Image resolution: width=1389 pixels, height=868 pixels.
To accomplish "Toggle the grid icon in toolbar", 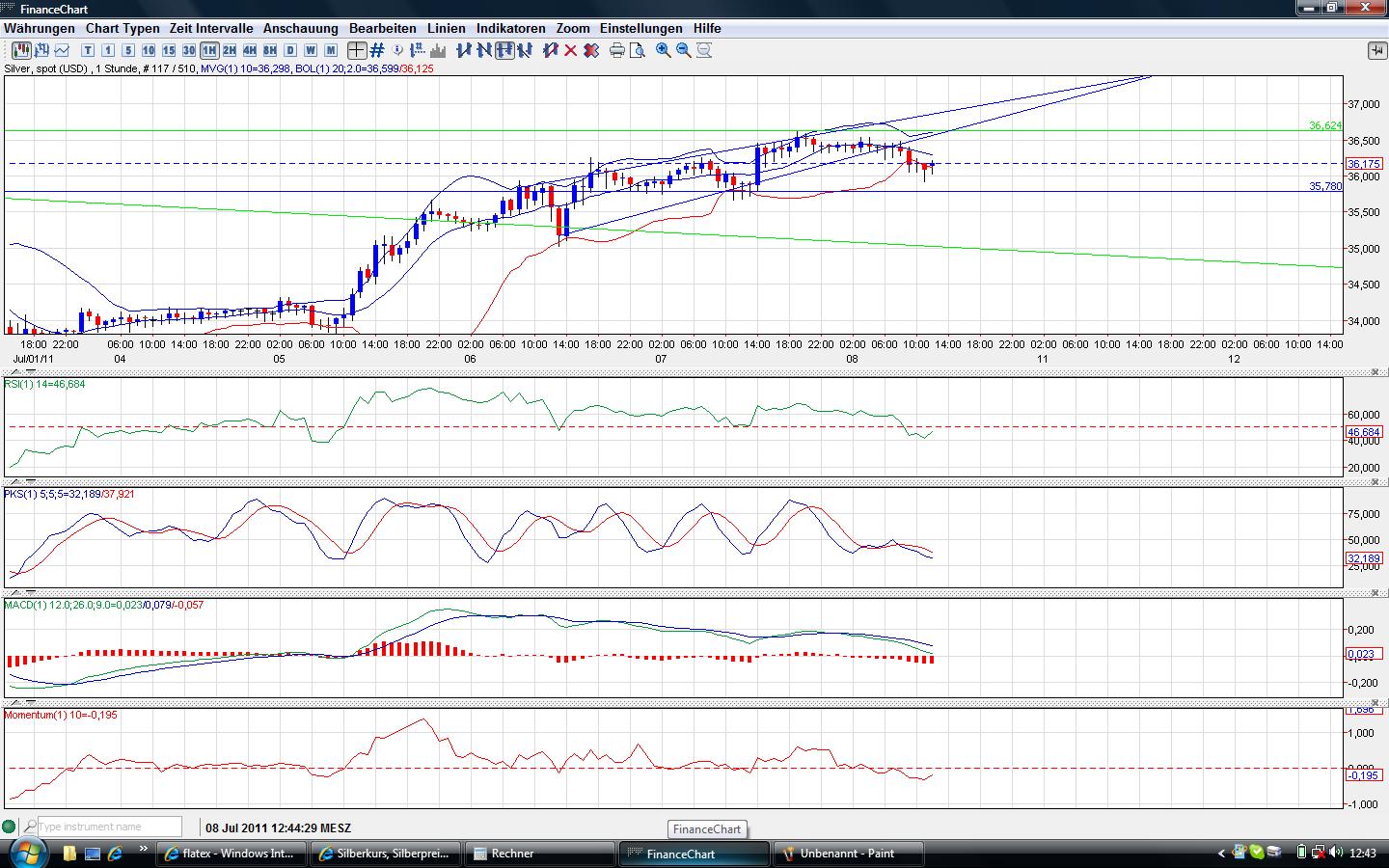I will click(377, 50).
